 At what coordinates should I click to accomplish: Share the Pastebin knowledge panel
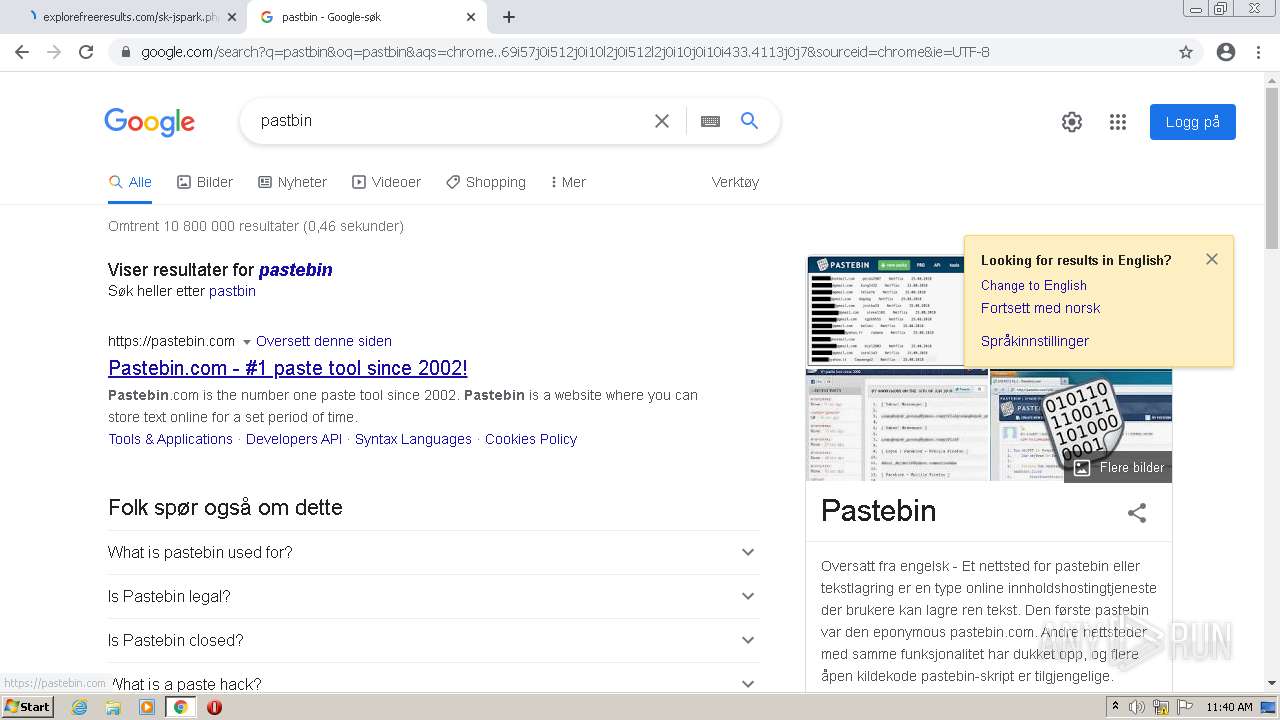[1137, 513]
